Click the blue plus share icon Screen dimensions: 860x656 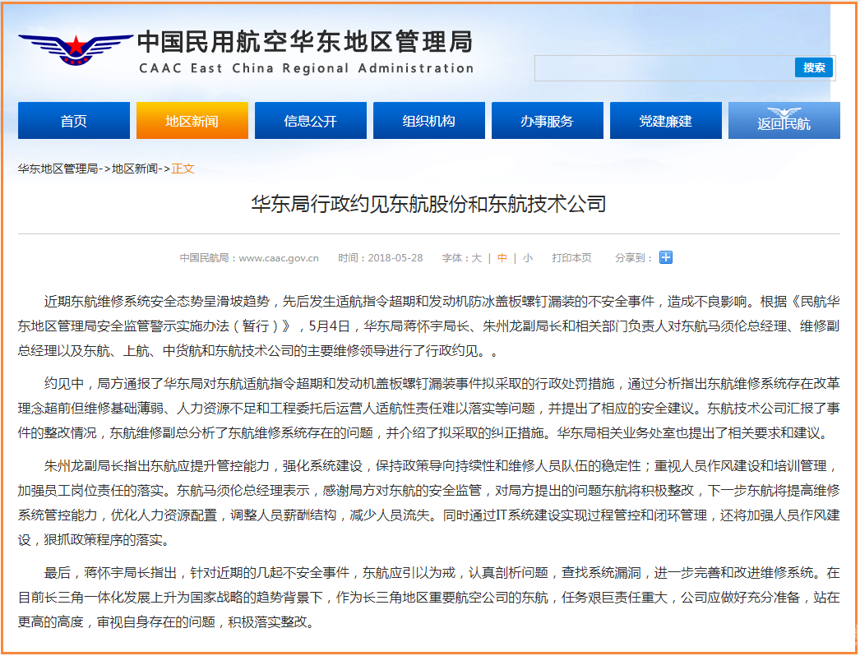coord(665,257)
